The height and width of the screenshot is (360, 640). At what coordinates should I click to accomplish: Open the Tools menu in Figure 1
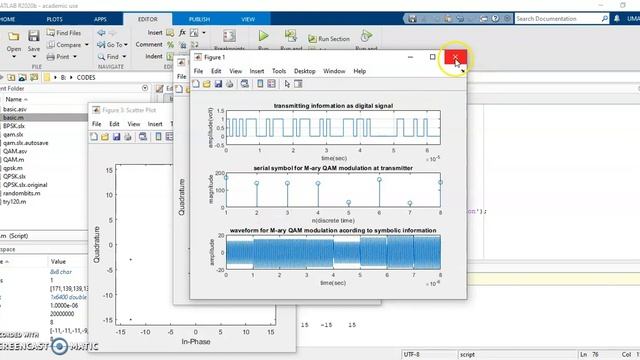click(x=279, y=71)
